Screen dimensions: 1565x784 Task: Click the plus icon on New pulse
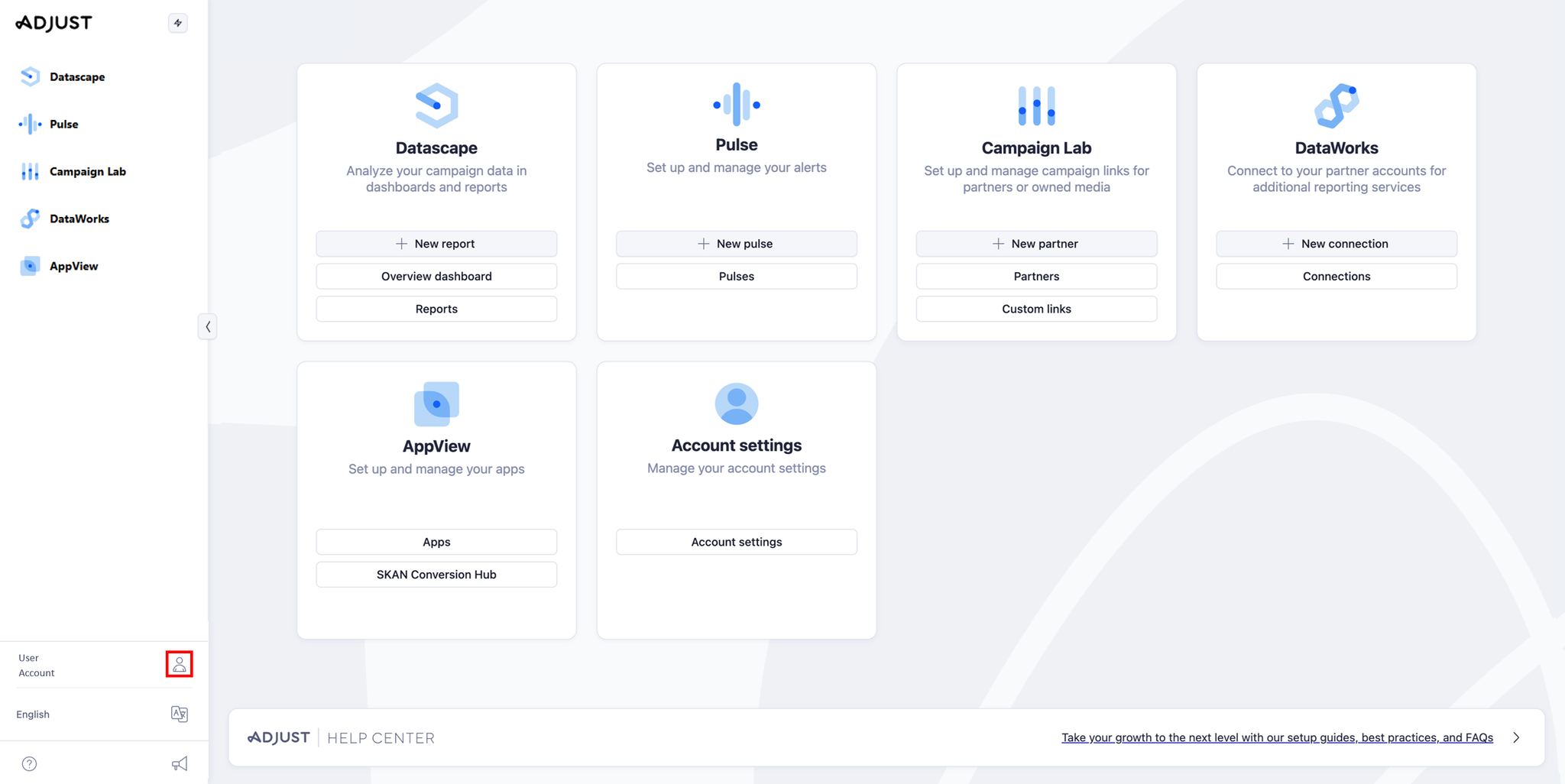coord(704,244)
